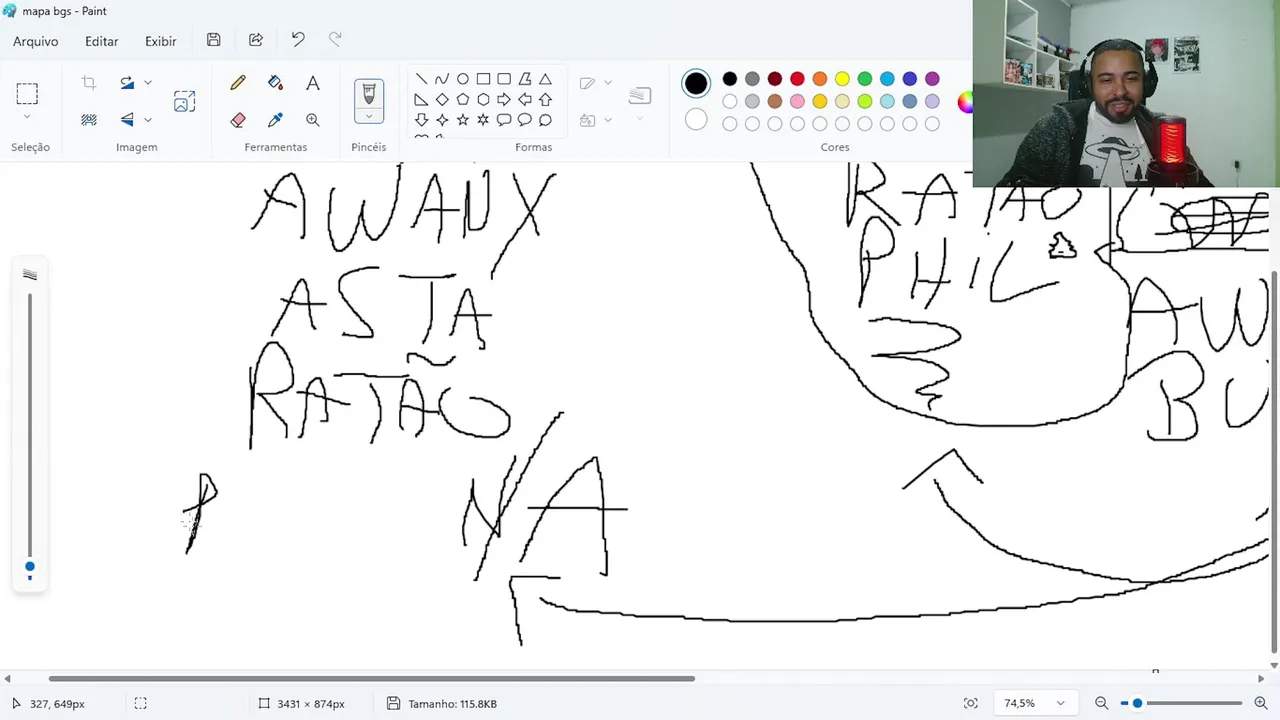Choose the rectangle shape
Viewport: 1280px width, 720px height.
pyautogui.click(x=483, y=79)
